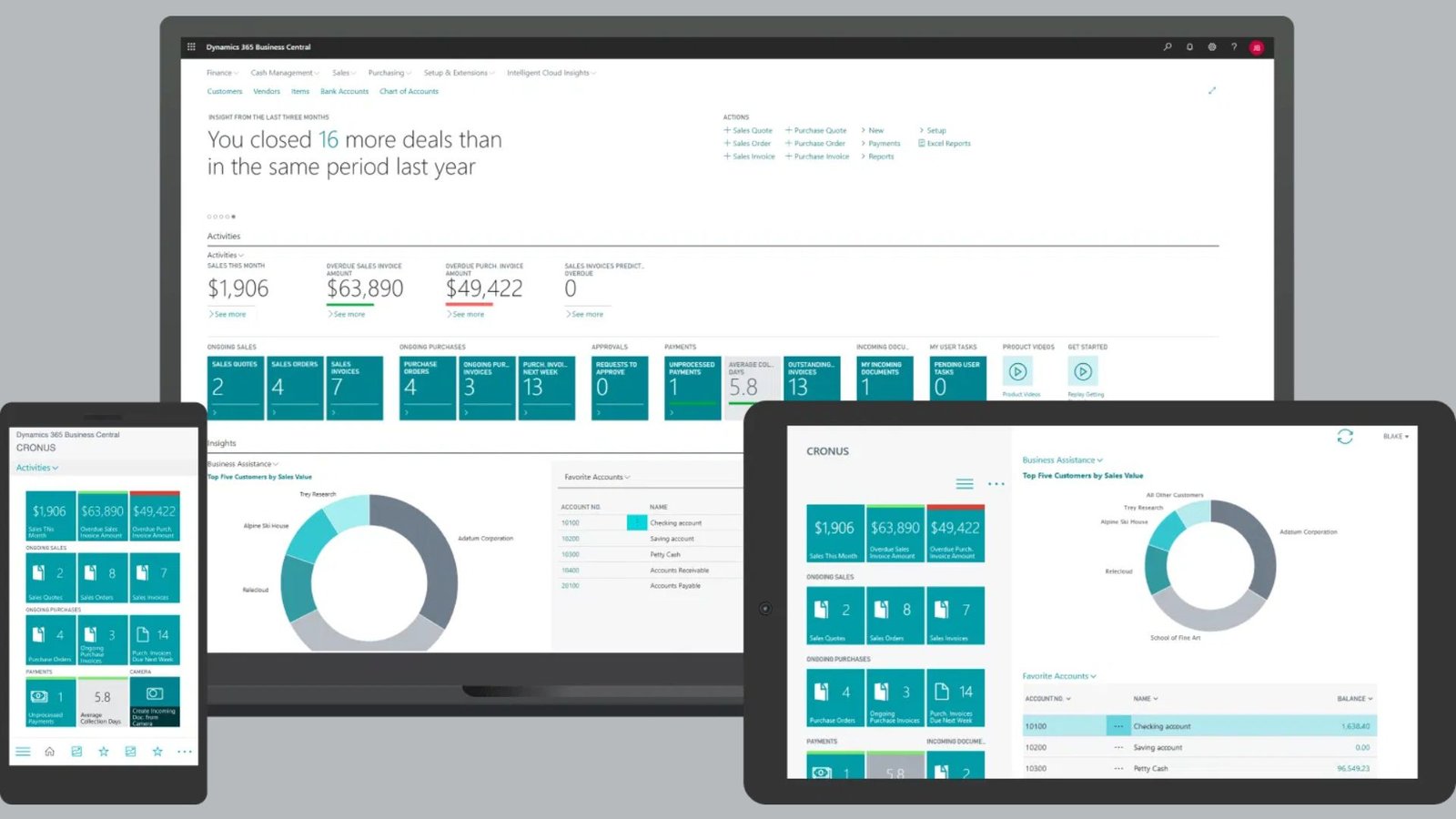The height and width of the screenshot is (819, 1456).
Task: Click the expand page arrows icon on the laptop
Action: pos(1212,90)
